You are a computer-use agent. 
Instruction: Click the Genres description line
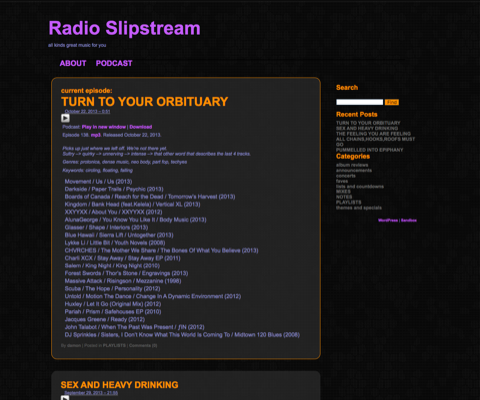point(125,162)
